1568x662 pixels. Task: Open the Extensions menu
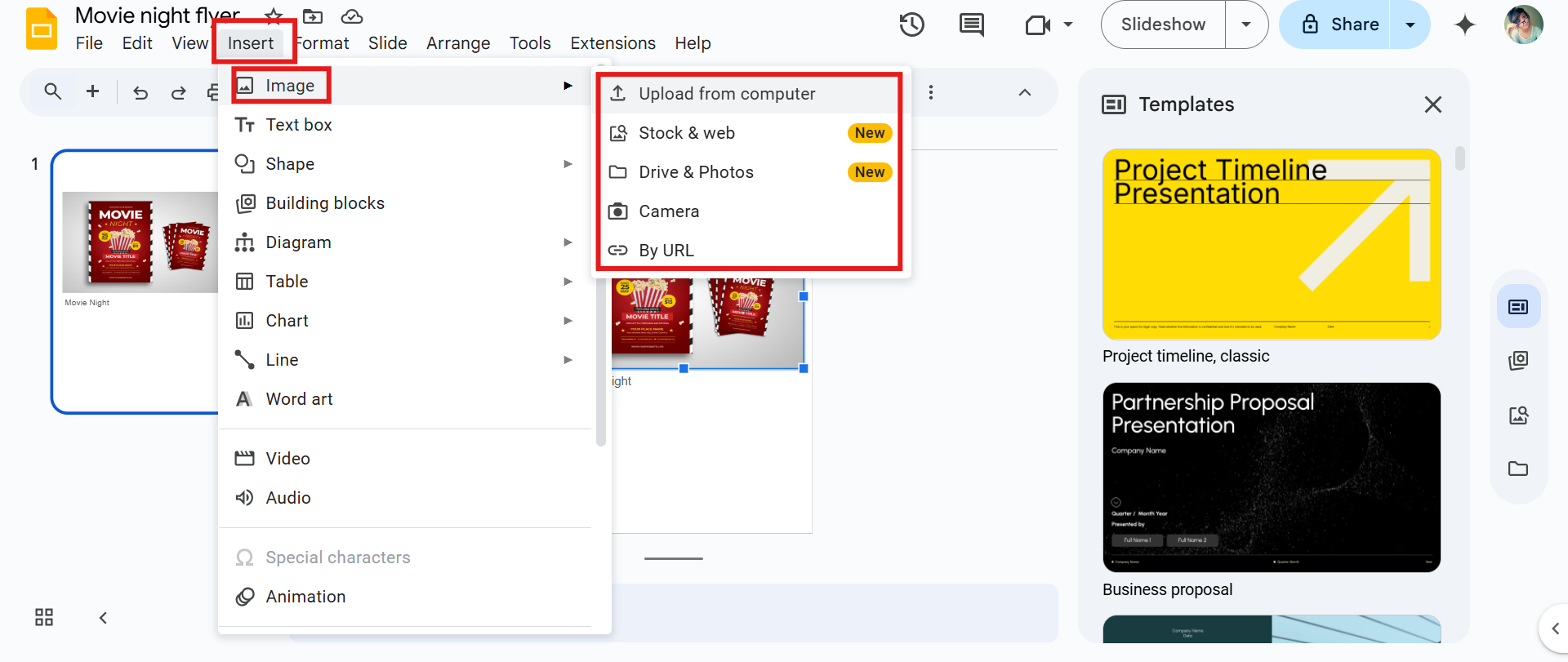click(612, 43)
